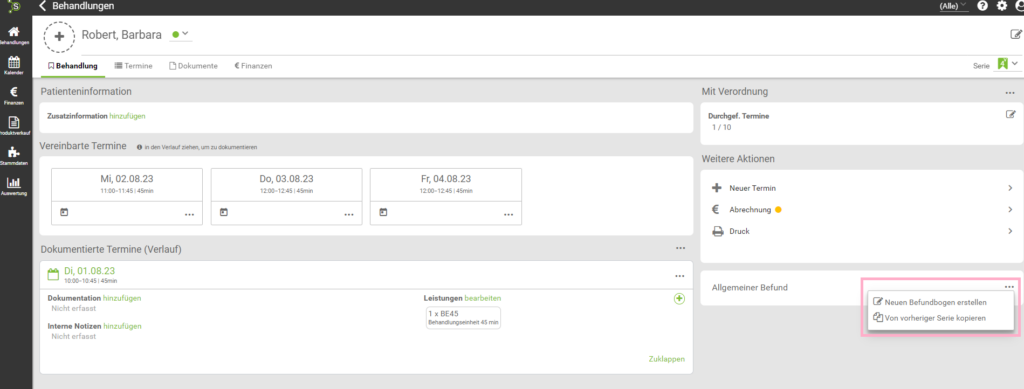Viewport: 1024px width, 389px height.
Task: Open the Serie selector dropdown
Action: pyautogui.click(x=1007, y=64)
